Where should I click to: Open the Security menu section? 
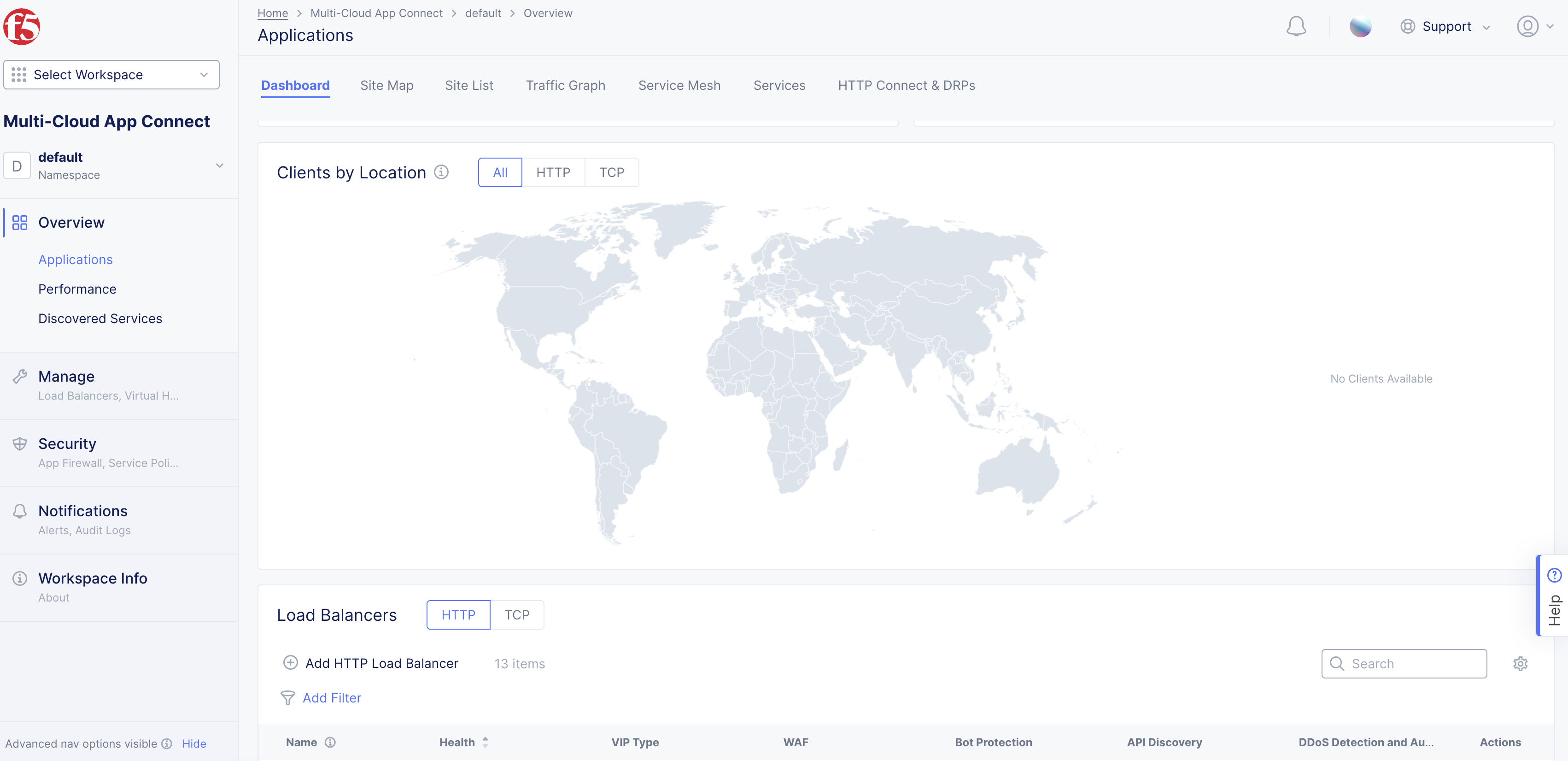(x=119, y=453)
